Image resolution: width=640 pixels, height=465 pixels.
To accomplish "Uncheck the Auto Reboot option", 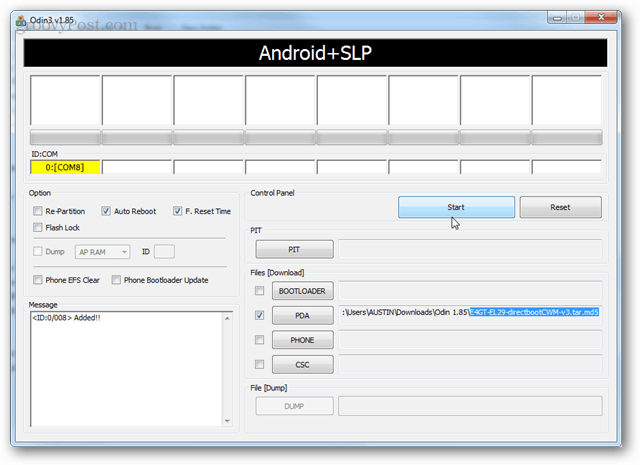I will (106, 211).
